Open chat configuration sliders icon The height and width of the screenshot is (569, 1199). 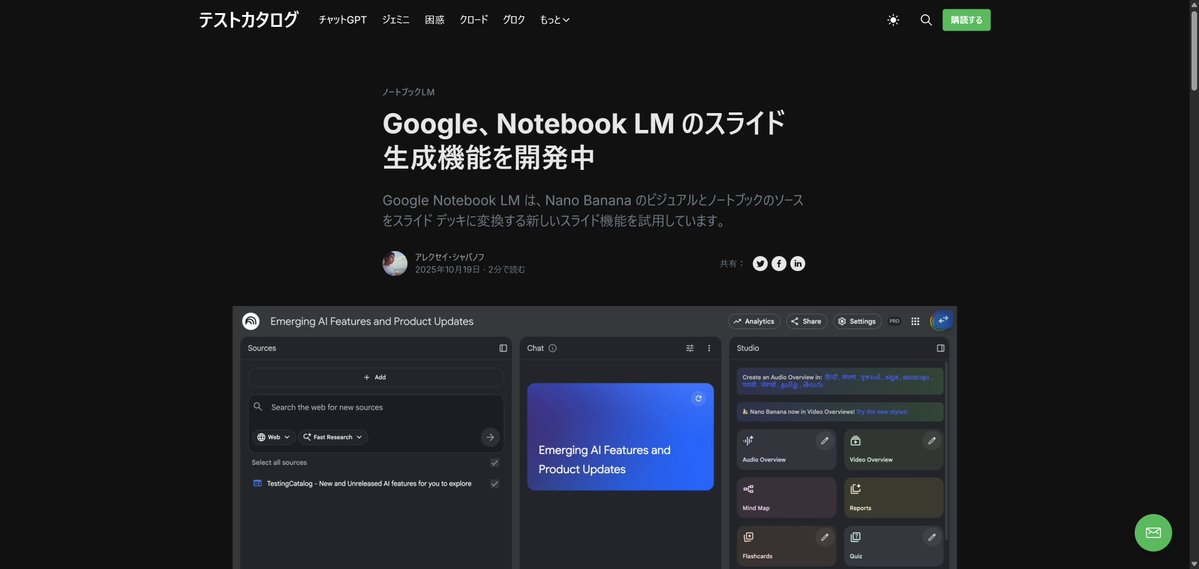click(x=690, y=348)
